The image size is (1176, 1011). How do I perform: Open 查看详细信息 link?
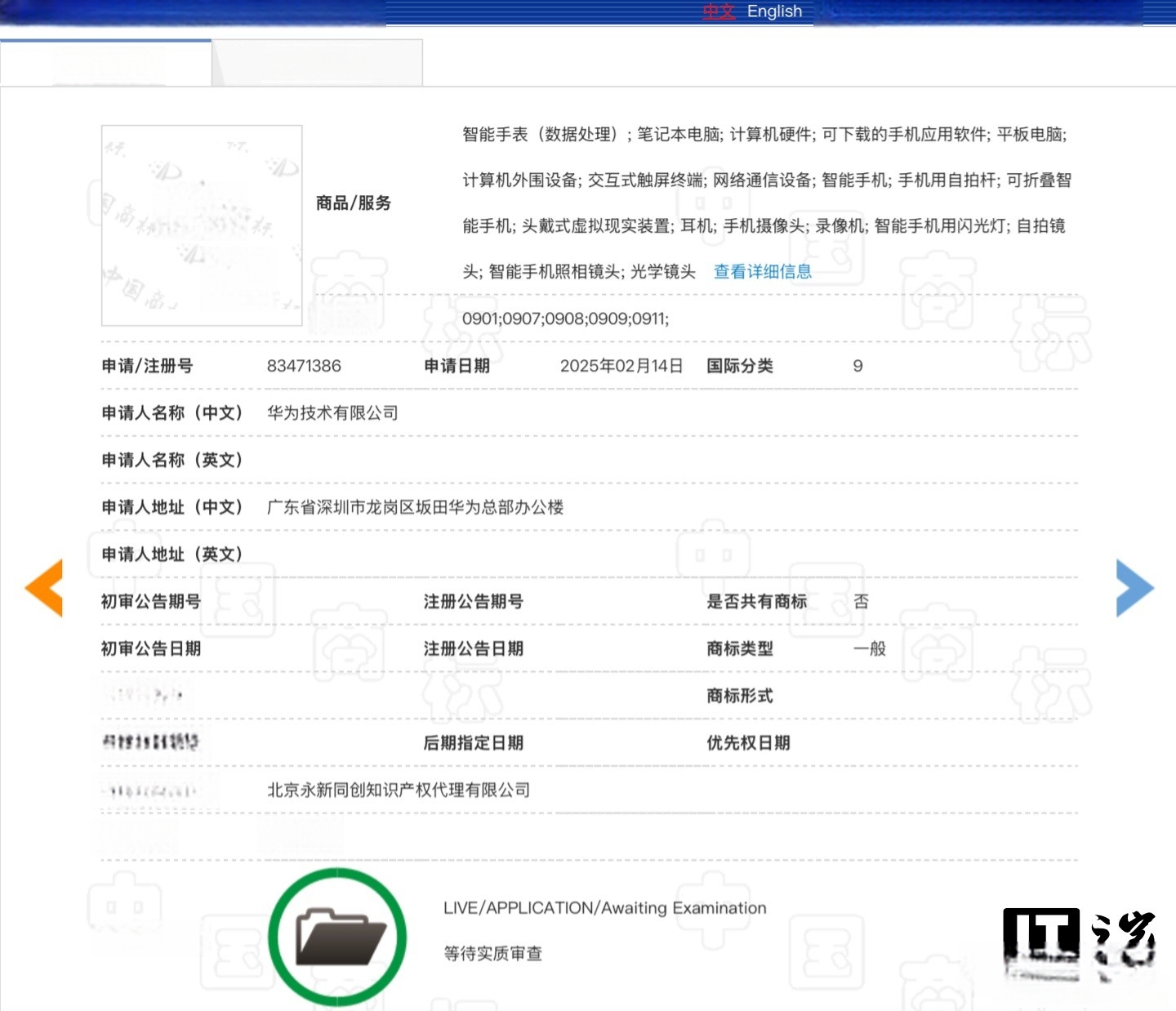coord(763,272)
